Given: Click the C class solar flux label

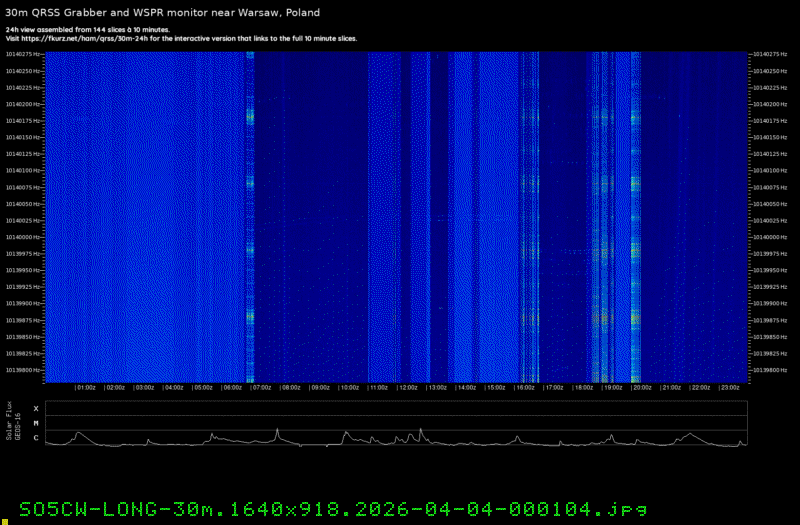Looking at the screenshot, I should (36, 438).
